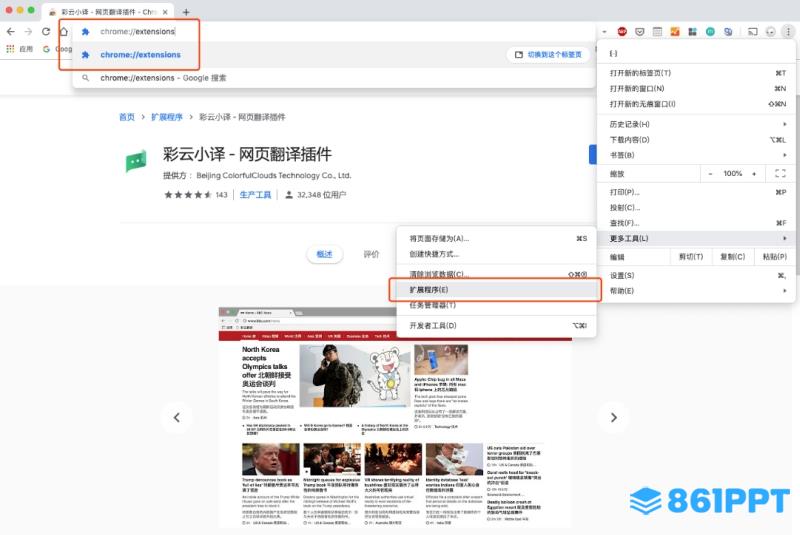Viewport: 800px width, 535px height.
Task: Choose 任务管理器(T)
Action: 496,305
